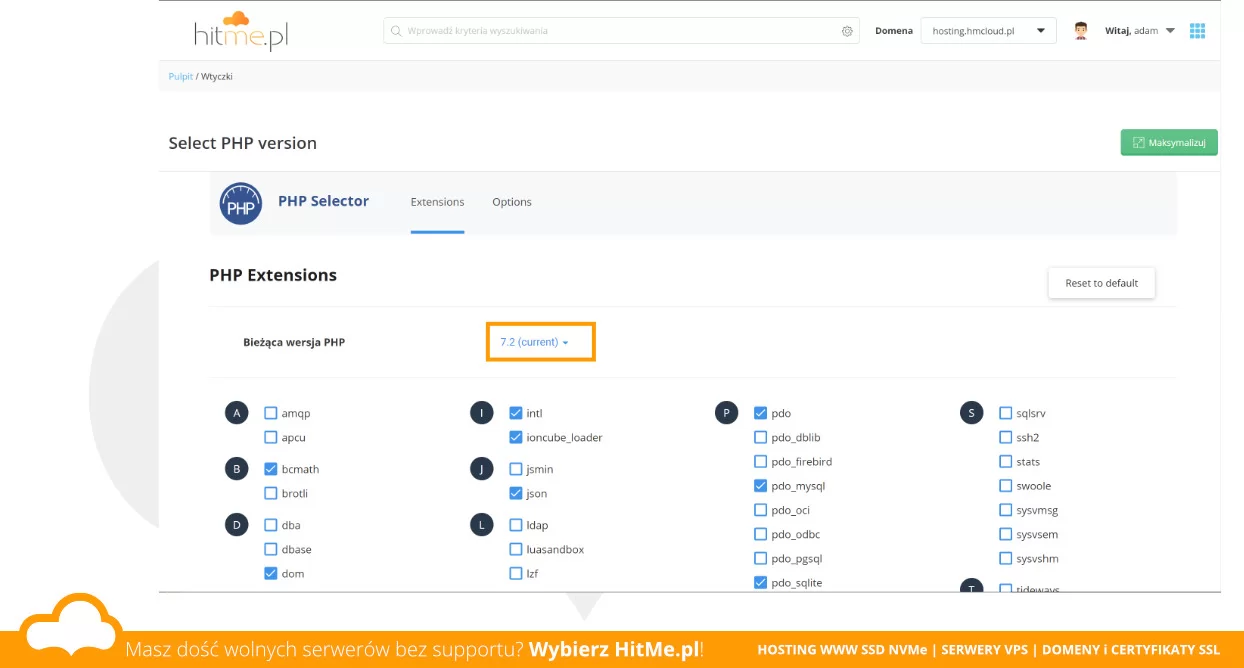The width and height of the screenshot is (1244, 668).
Task: Check the dbase extension
Action: 271,549
